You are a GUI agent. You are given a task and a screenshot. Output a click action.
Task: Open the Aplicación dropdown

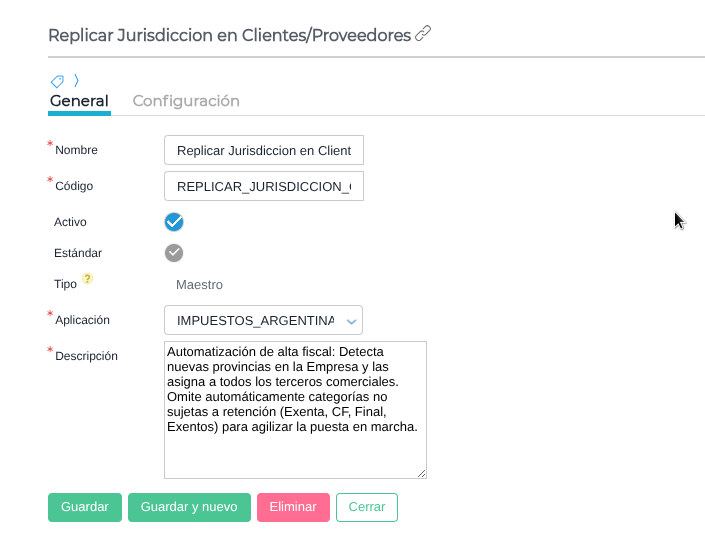click(x=263, y=320)
